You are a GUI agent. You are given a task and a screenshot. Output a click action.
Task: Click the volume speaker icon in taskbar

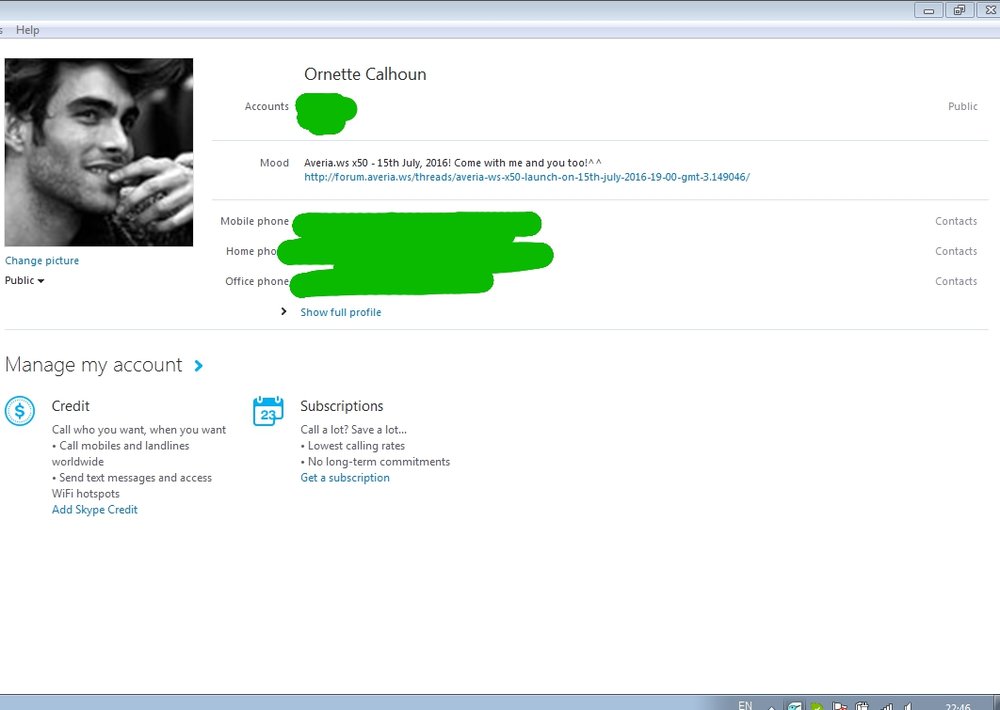point(909,706)
